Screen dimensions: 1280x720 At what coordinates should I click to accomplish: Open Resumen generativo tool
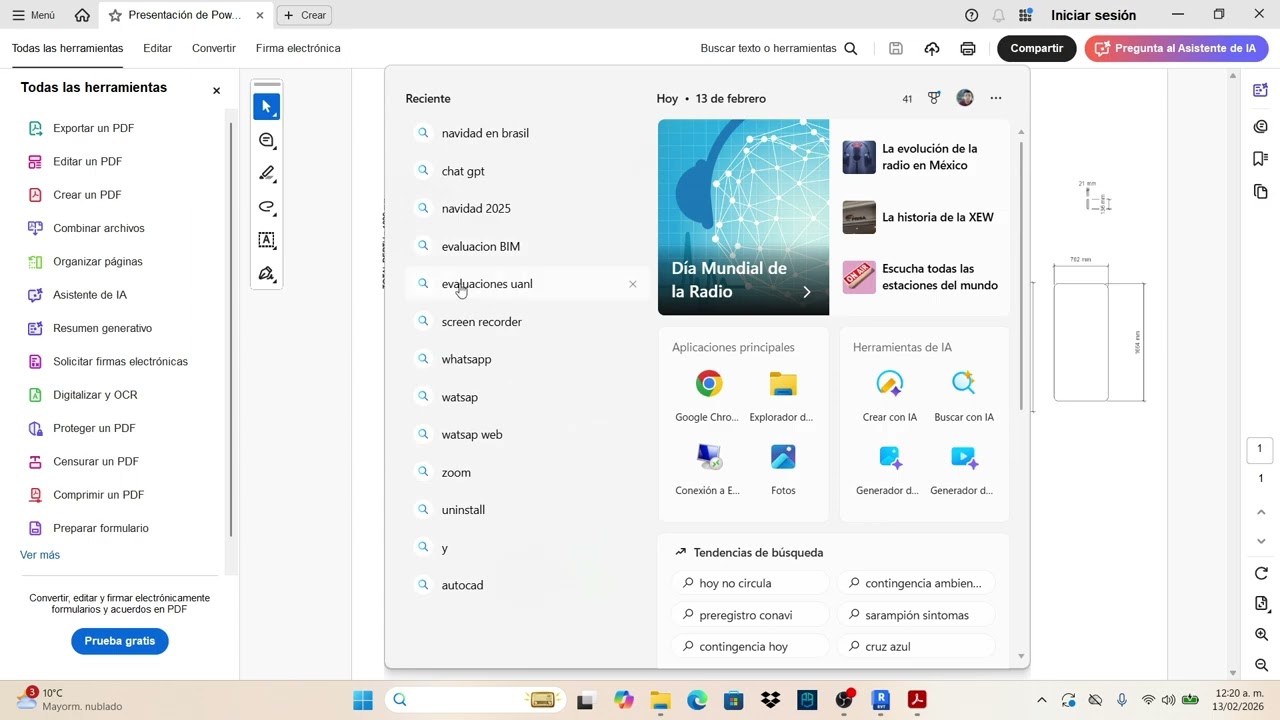89,328
